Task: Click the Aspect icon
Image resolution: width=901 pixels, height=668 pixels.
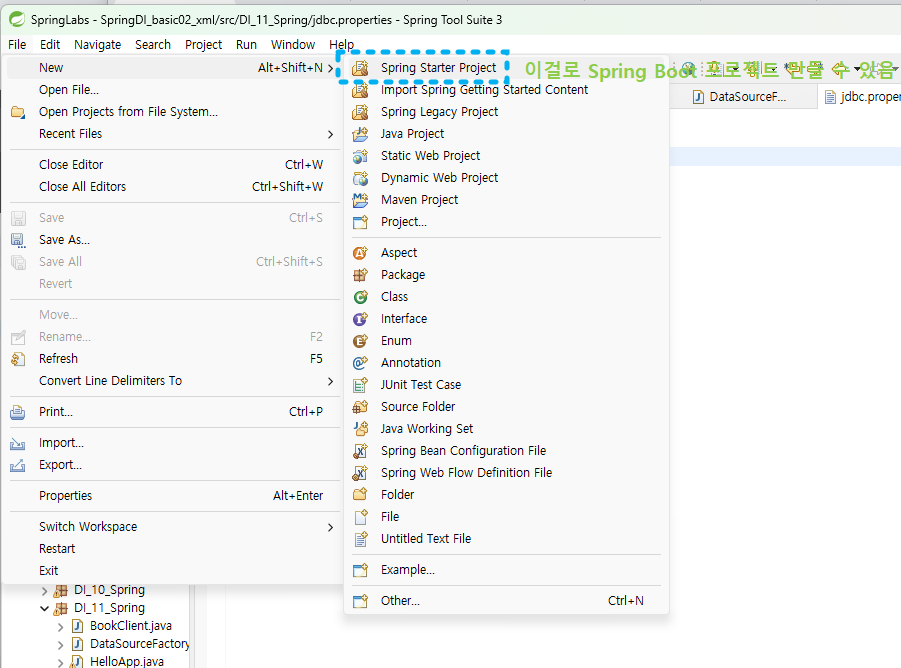Action: pyautogui.click(x=360, y=253)
